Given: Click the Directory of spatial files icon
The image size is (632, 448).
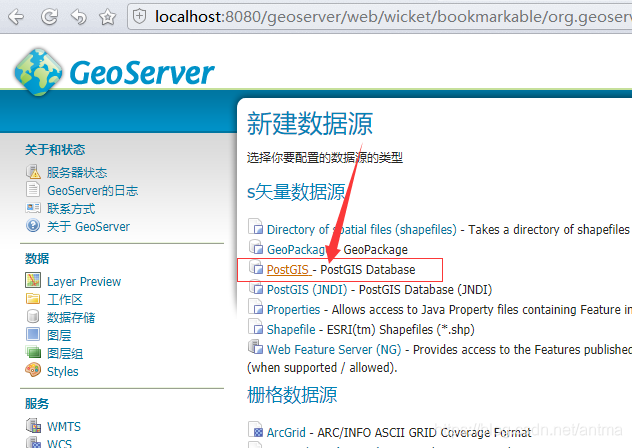Looking at the screenshot, I should pos(256,227).
